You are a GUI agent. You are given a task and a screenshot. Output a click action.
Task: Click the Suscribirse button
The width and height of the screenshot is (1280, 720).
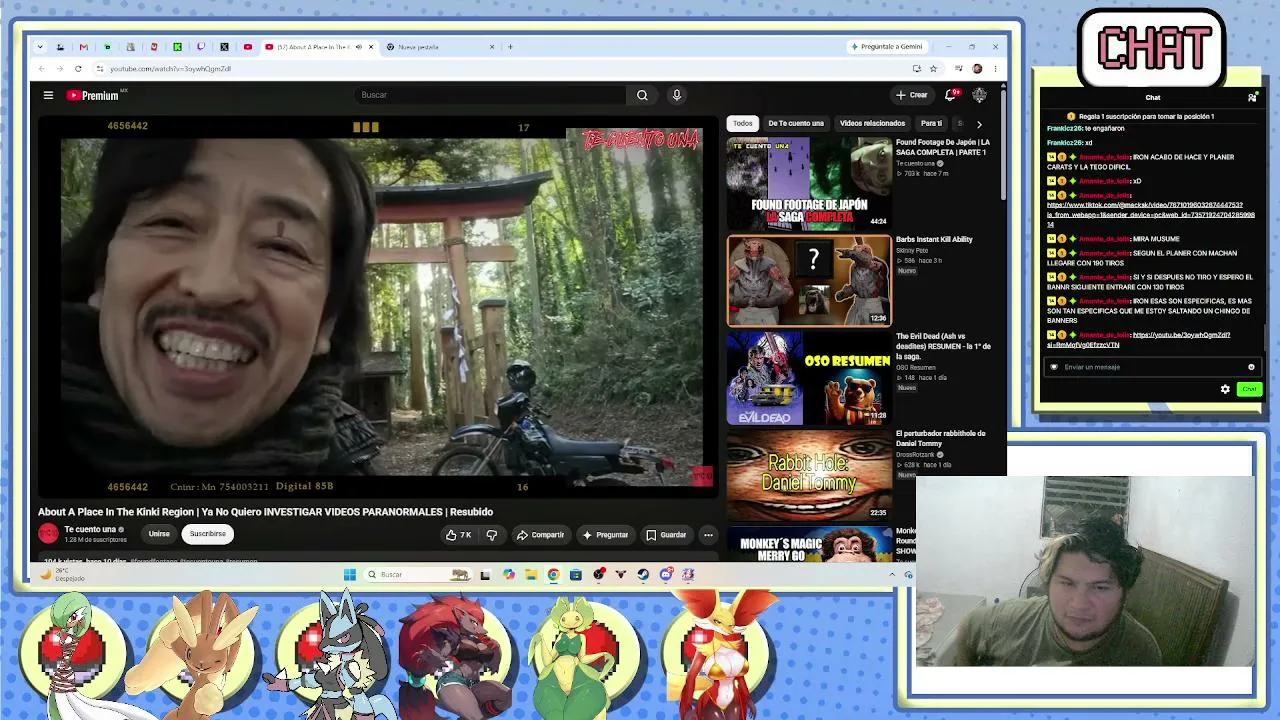208,534
